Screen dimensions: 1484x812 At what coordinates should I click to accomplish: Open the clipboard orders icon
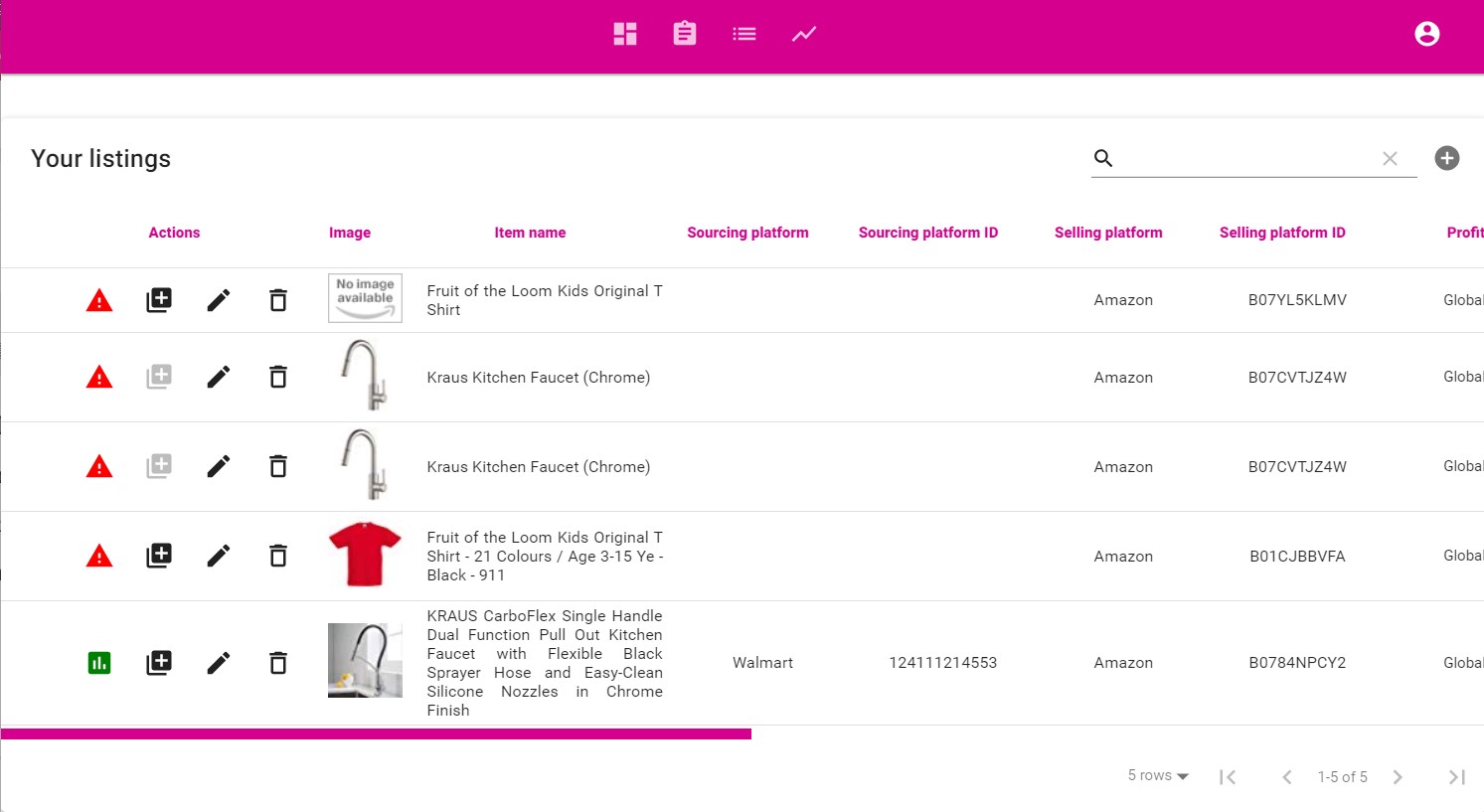pos(685,33)
